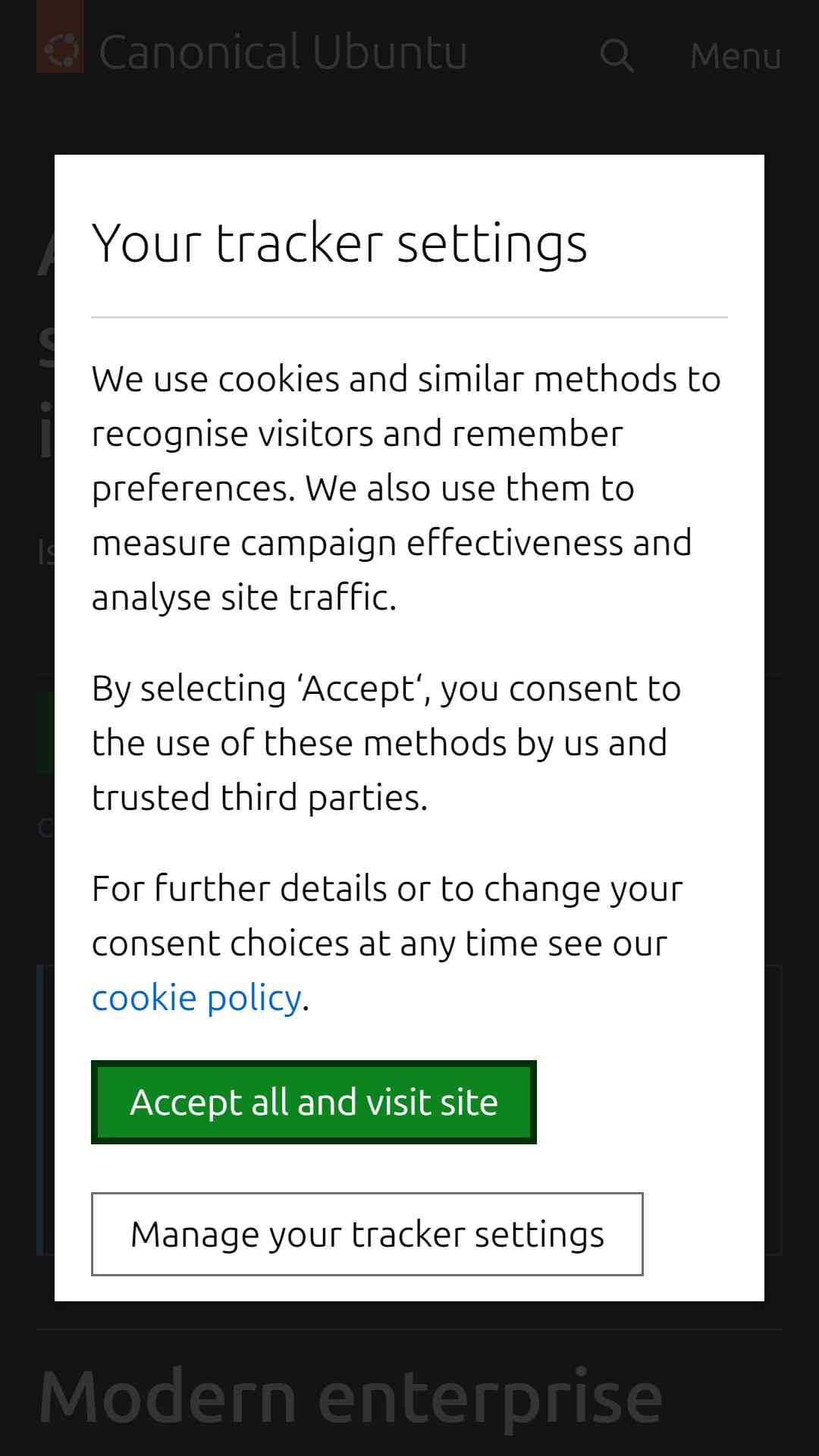Click the separator line above Modern enterprise
This screenshot has height=1456, width=819.
(x=409, y=1329)
